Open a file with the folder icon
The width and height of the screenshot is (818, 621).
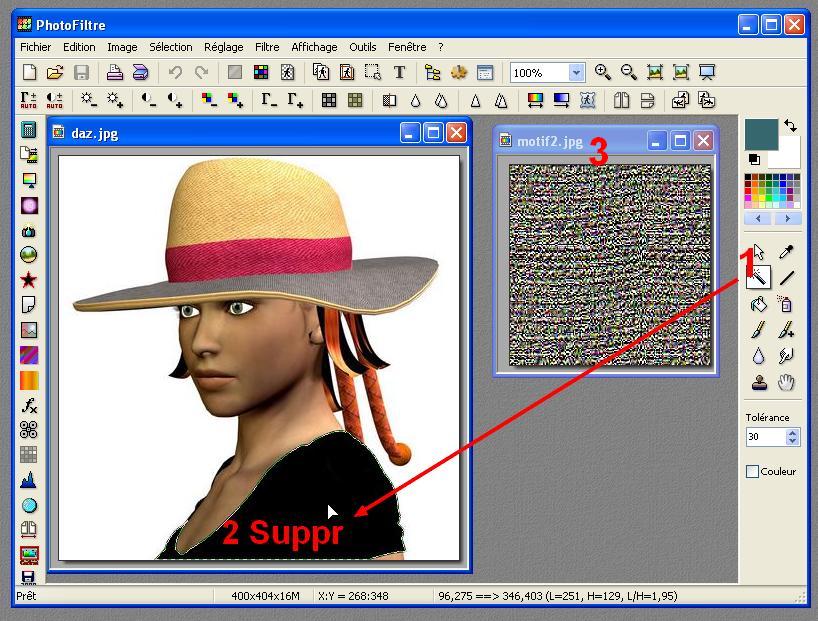[x=55, y=73]
